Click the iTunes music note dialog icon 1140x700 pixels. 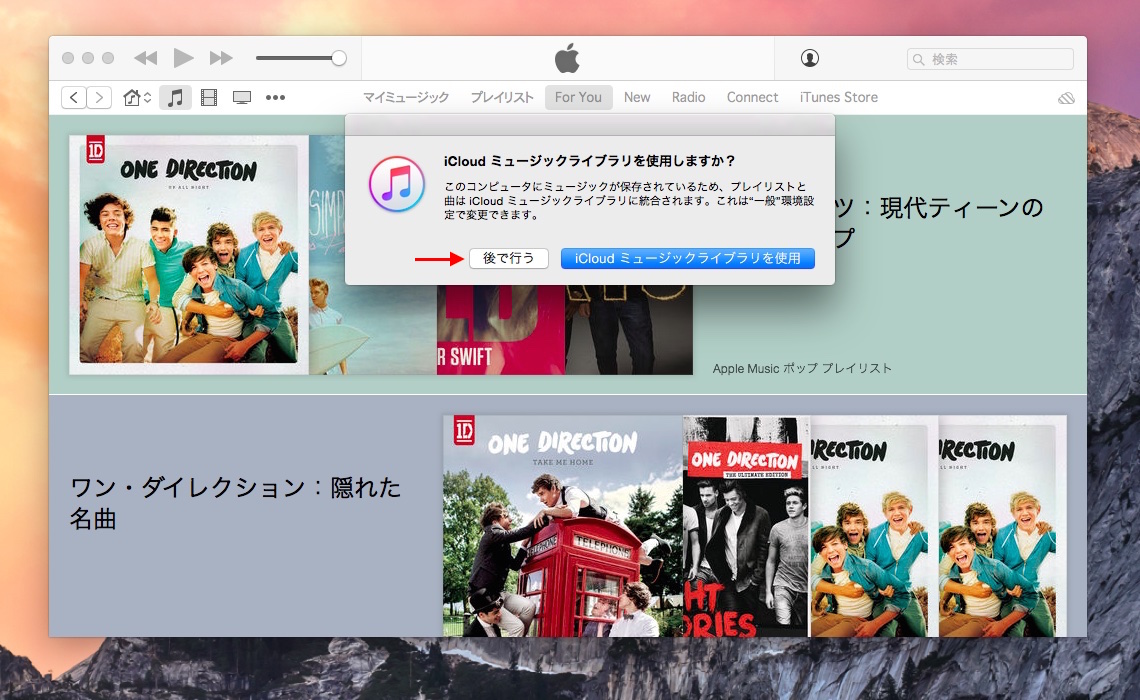coord(397,184)
